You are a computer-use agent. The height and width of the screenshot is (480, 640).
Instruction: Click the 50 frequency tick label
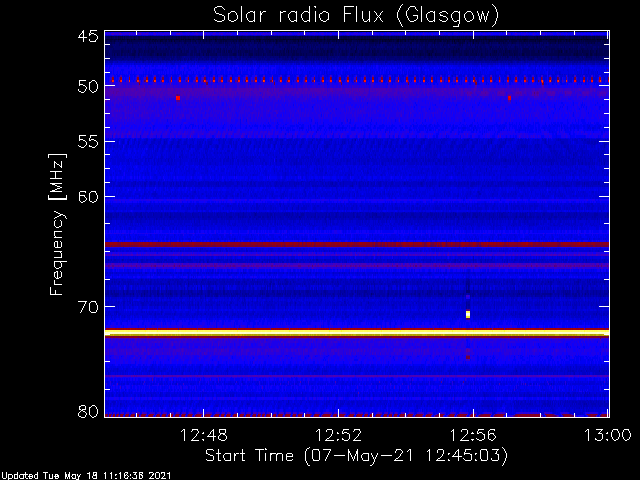[88, 86]
